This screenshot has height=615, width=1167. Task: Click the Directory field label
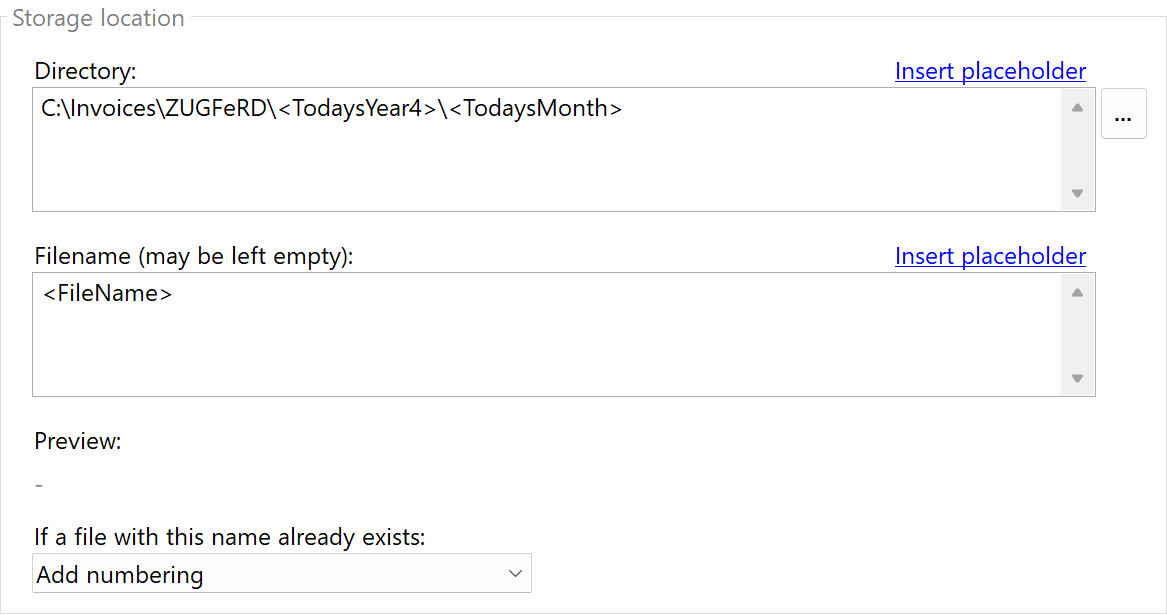coord(85,71)
